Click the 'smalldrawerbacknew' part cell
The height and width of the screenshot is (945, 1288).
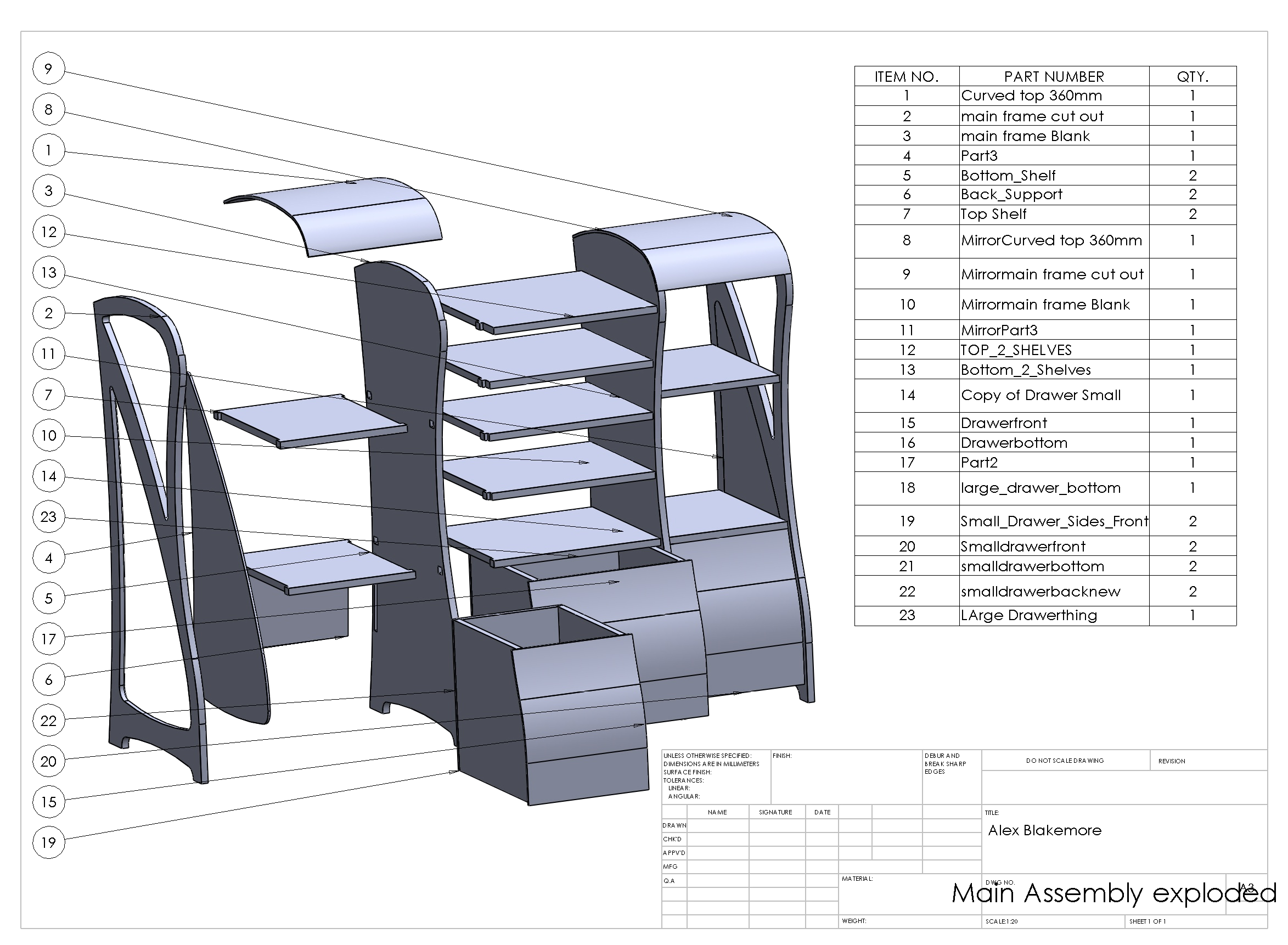click(x=1054, y=591)
